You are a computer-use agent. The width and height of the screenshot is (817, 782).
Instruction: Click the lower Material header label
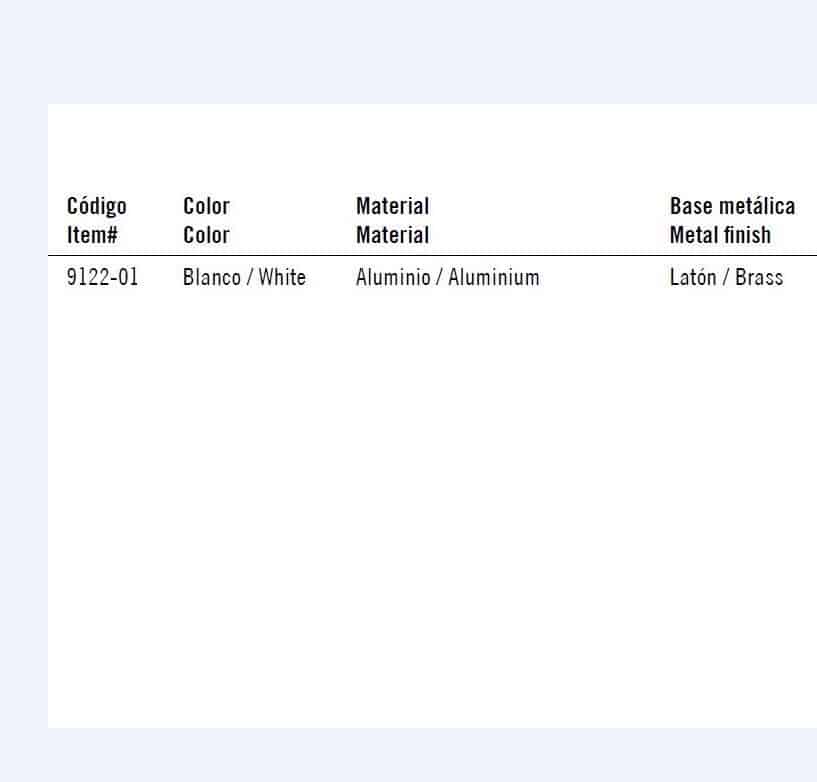[x=393, y=235]
